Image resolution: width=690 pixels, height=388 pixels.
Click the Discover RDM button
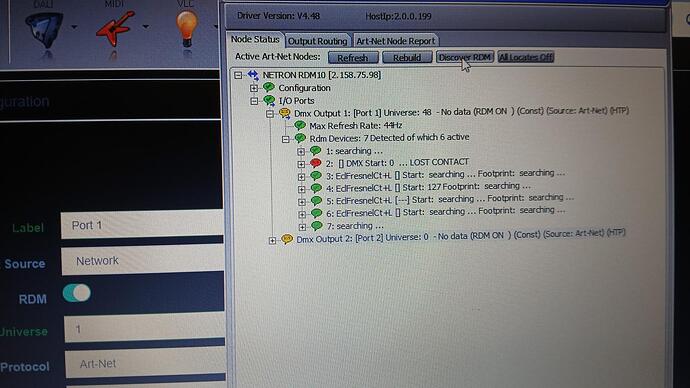465,57
